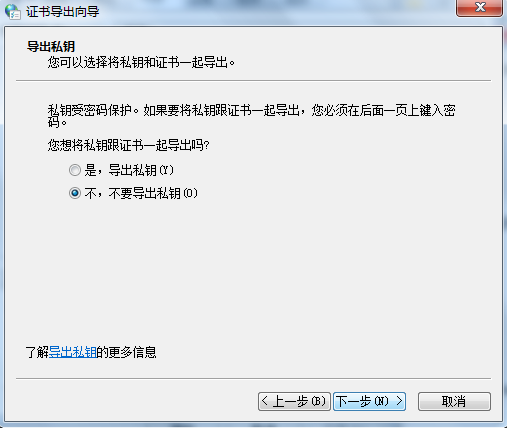Image resolution: width=507 pixels, height=428 pixels.
Task: Click the 证书导出向导 title bar text
Action: click(x=63, y=12)
